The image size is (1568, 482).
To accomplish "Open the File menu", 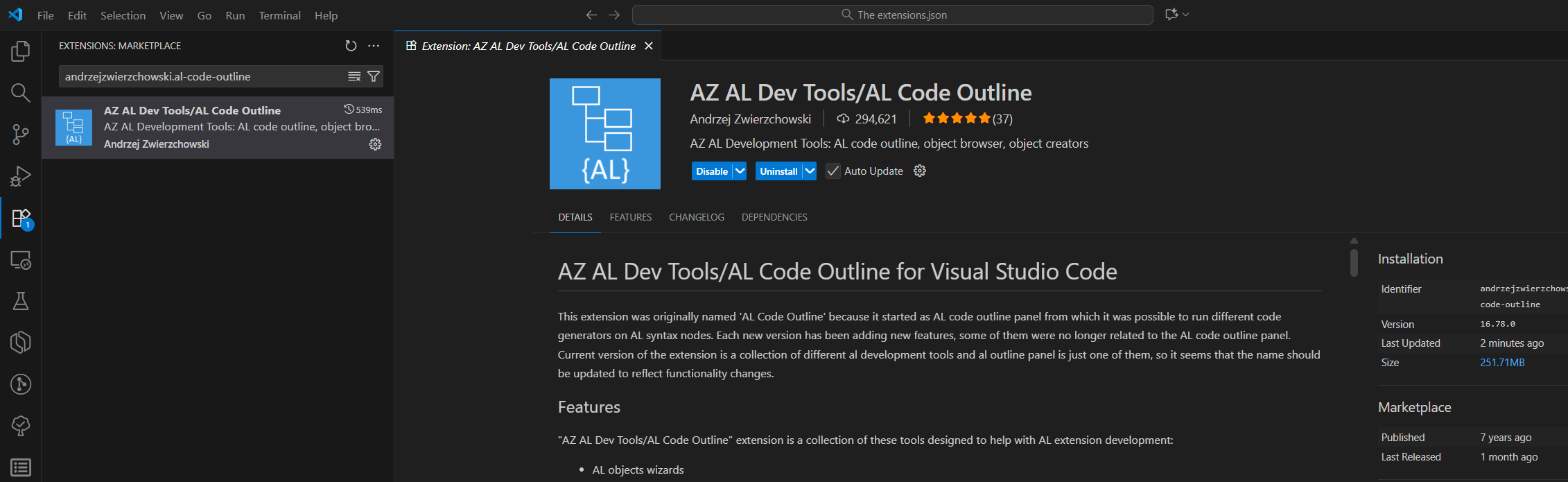I will (x=46, y=15).
